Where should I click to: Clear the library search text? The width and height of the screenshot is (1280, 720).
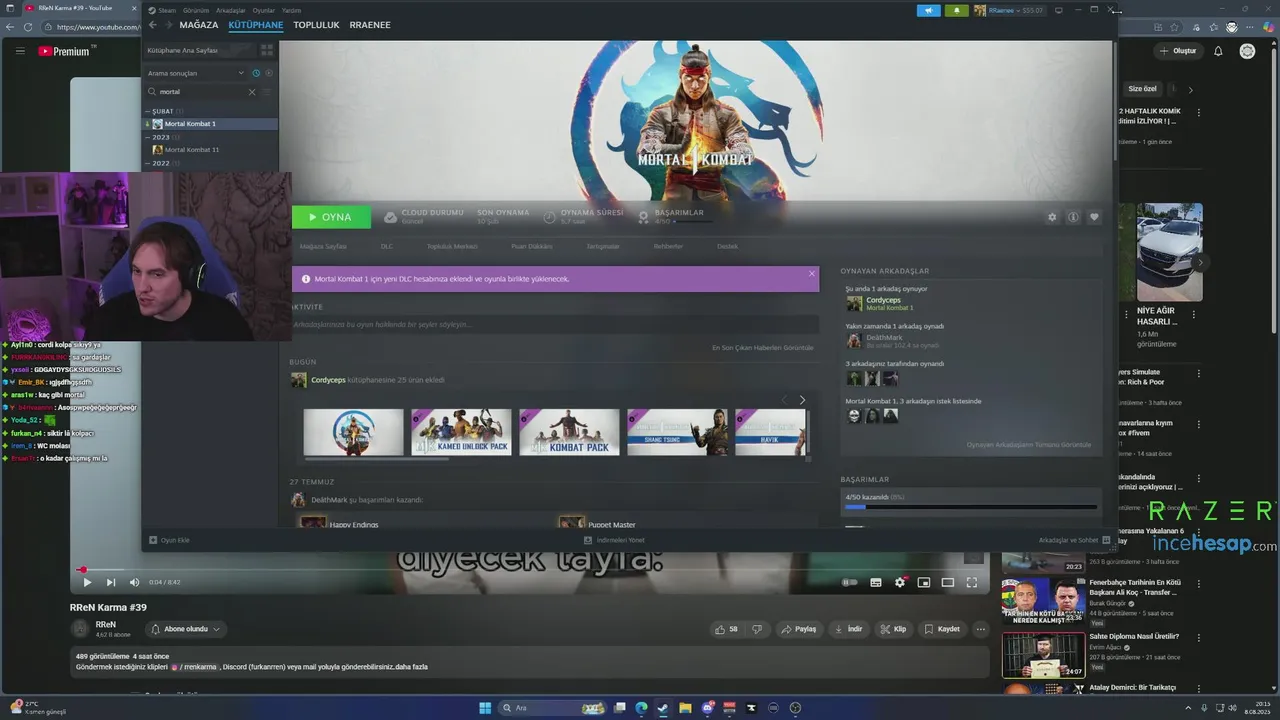coord(252,92)
